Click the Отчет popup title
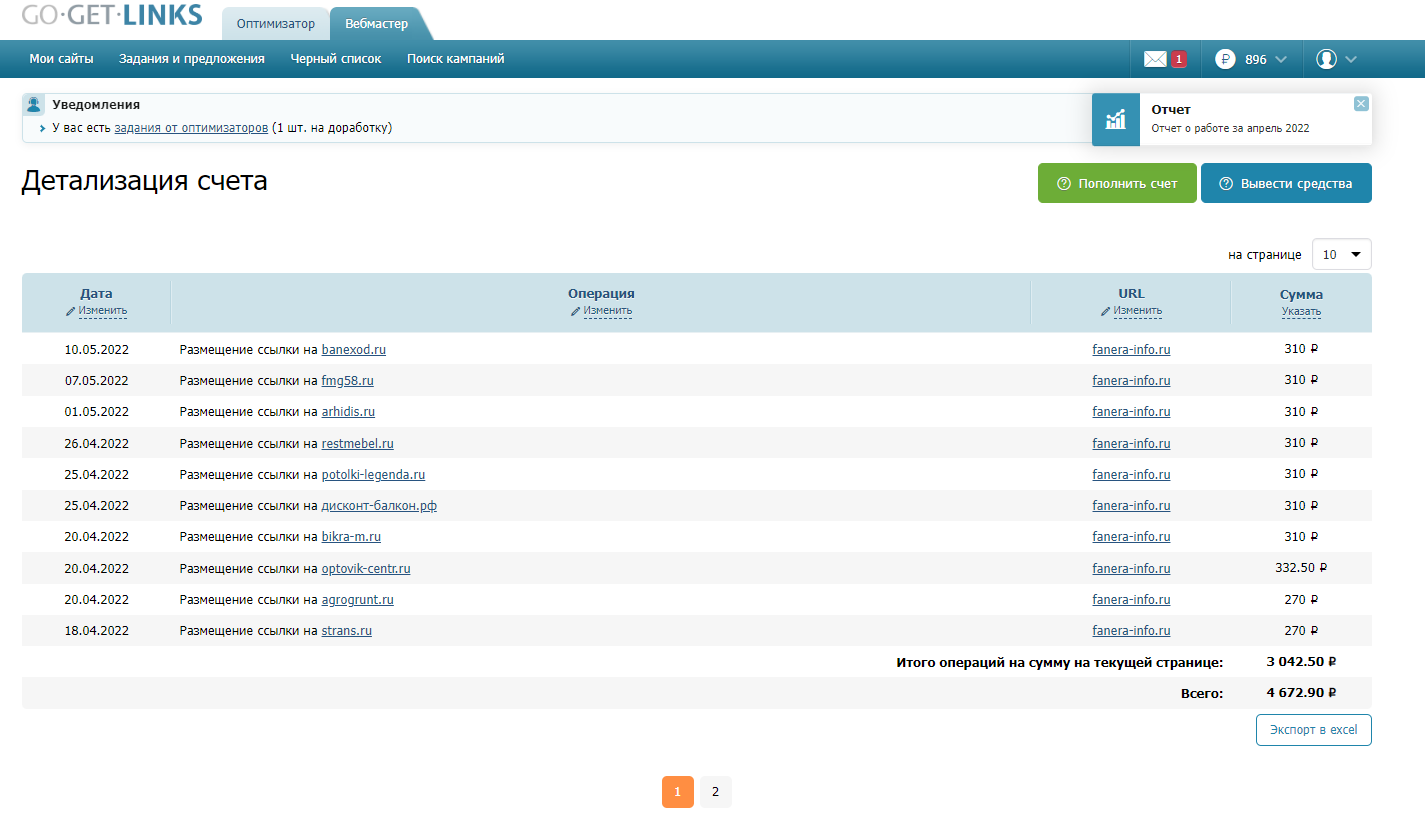1425x831 pixels. 1171,110
